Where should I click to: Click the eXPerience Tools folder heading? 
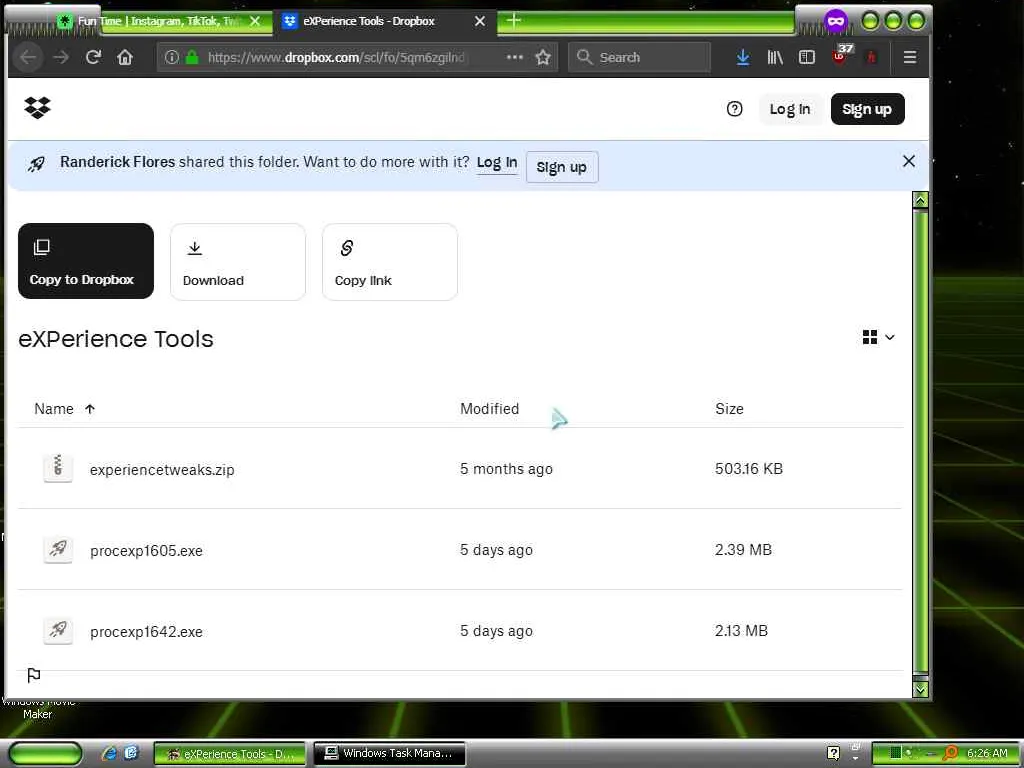[x=116, y=339]
